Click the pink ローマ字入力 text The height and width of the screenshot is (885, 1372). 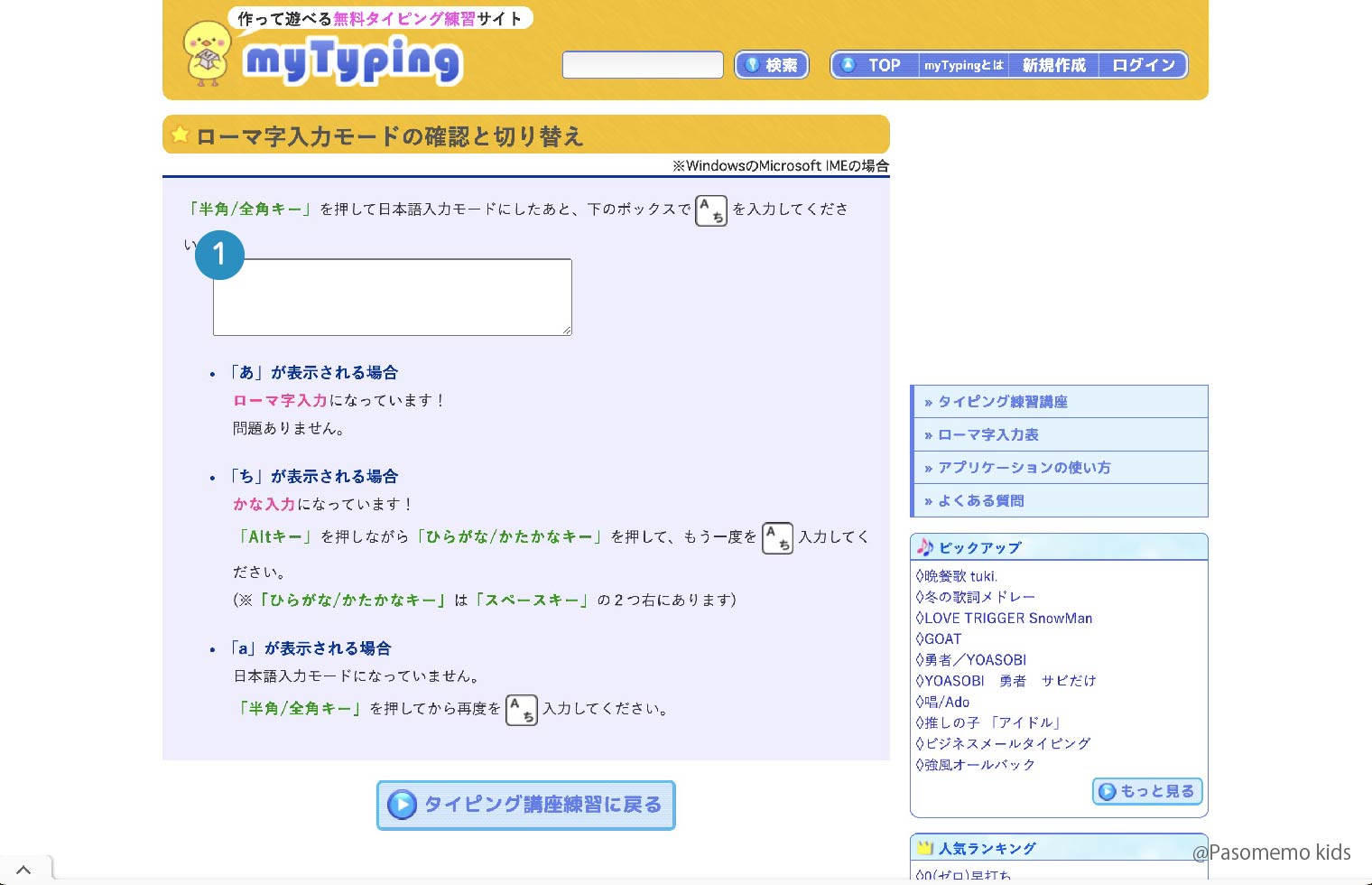pyautogui.click(x=280, y=400)
